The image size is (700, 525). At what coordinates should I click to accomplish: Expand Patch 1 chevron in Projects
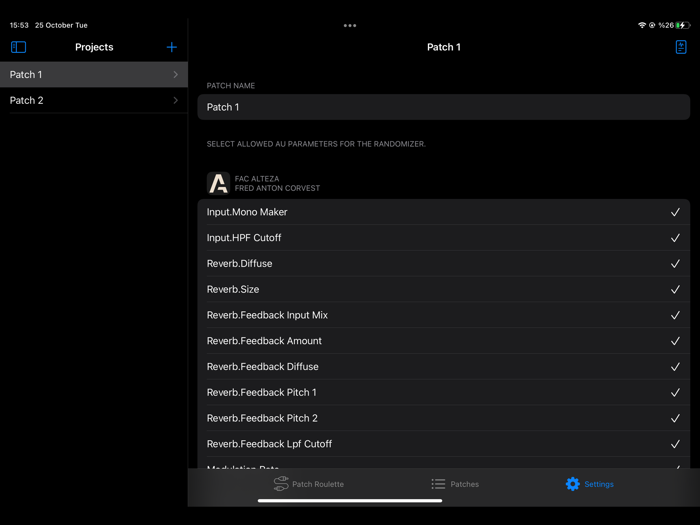pyautogui.click(x=175, y=75)
